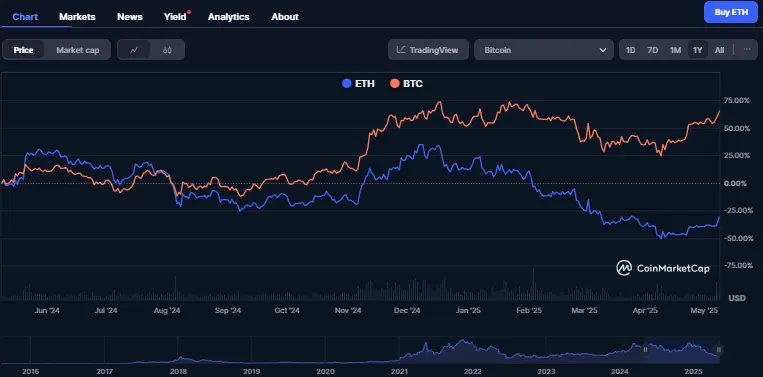763x377 pixels.
Task: Click the TradingView chart icon button
Action: pyautogui.click(x=428, y=50)
